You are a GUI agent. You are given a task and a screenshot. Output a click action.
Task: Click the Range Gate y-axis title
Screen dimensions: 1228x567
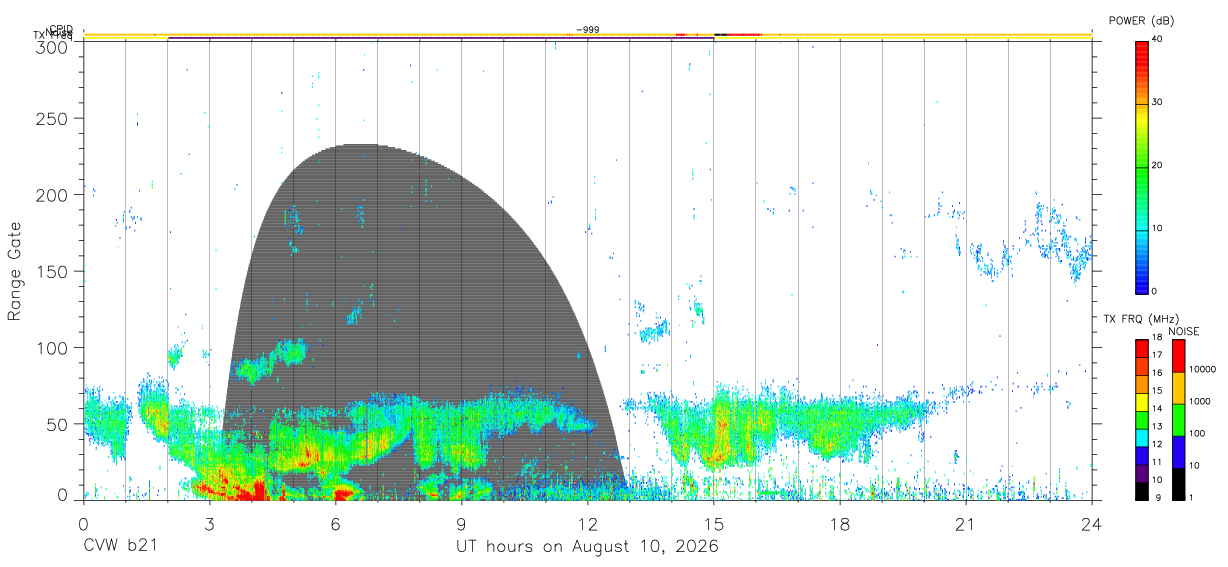click(15, 272)
